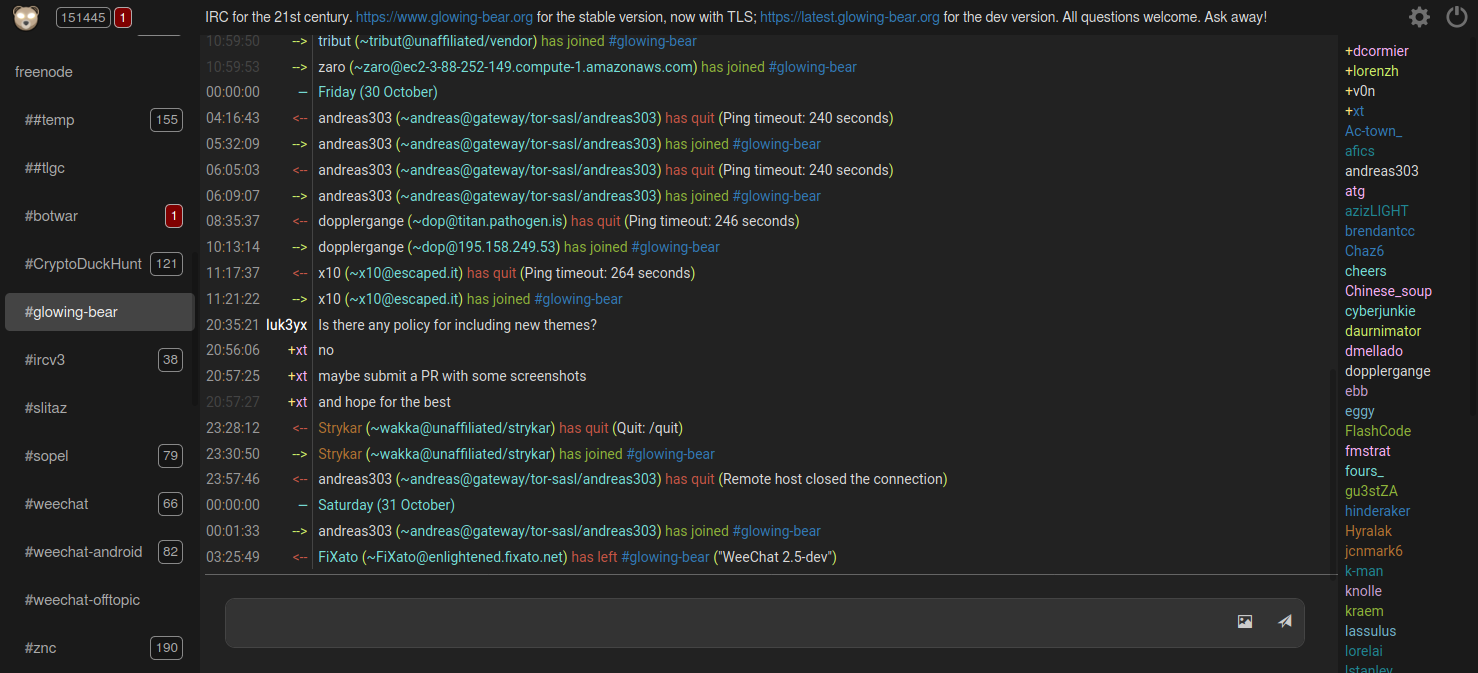Image resolution: width=1478 pixels, height=673 pixels.
Task: Select Chinese_soup in the nicklist
Action: (1388, 291)
